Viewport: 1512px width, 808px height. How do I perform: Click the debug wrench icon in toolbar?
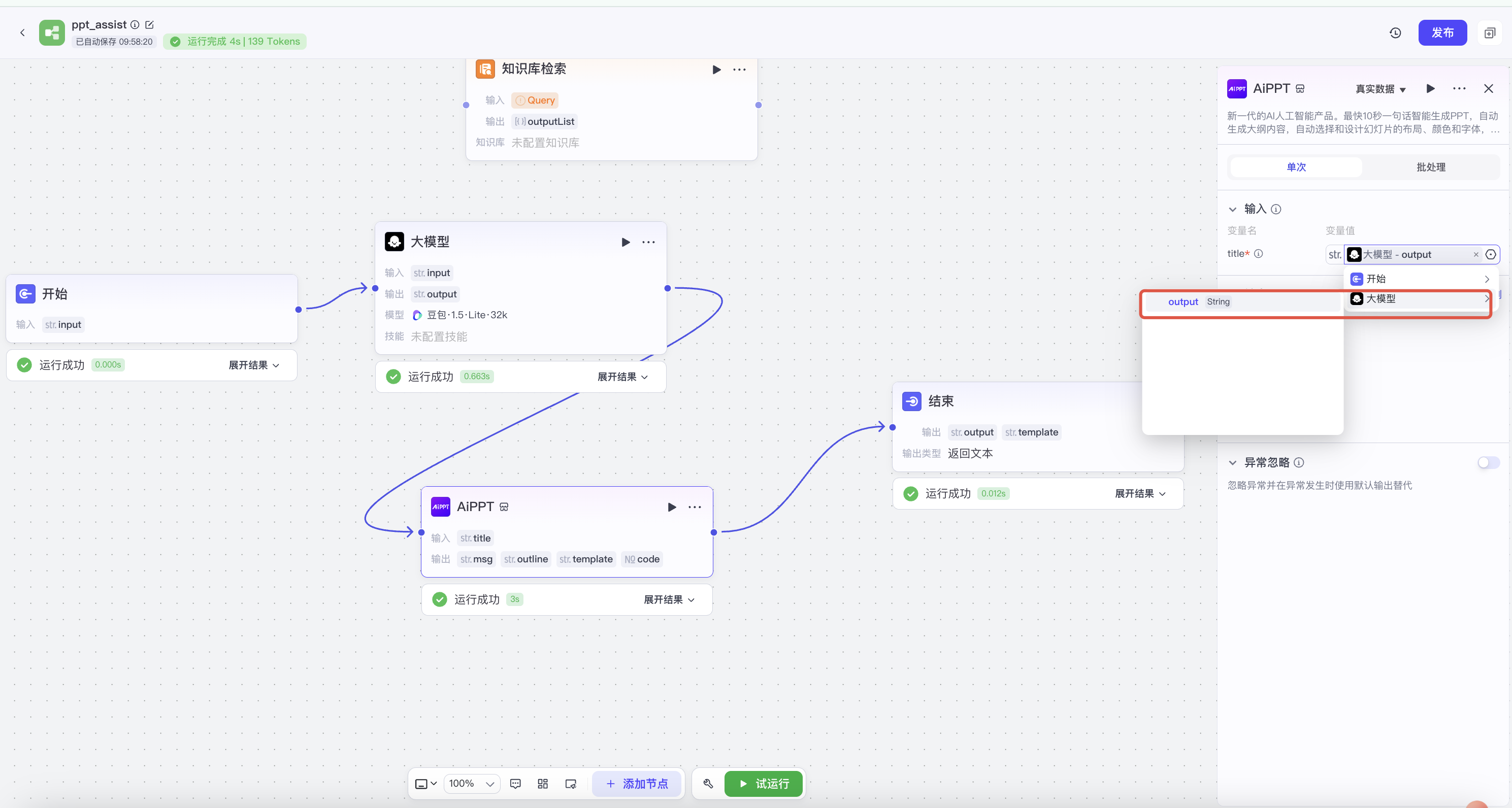pos(708,783)
